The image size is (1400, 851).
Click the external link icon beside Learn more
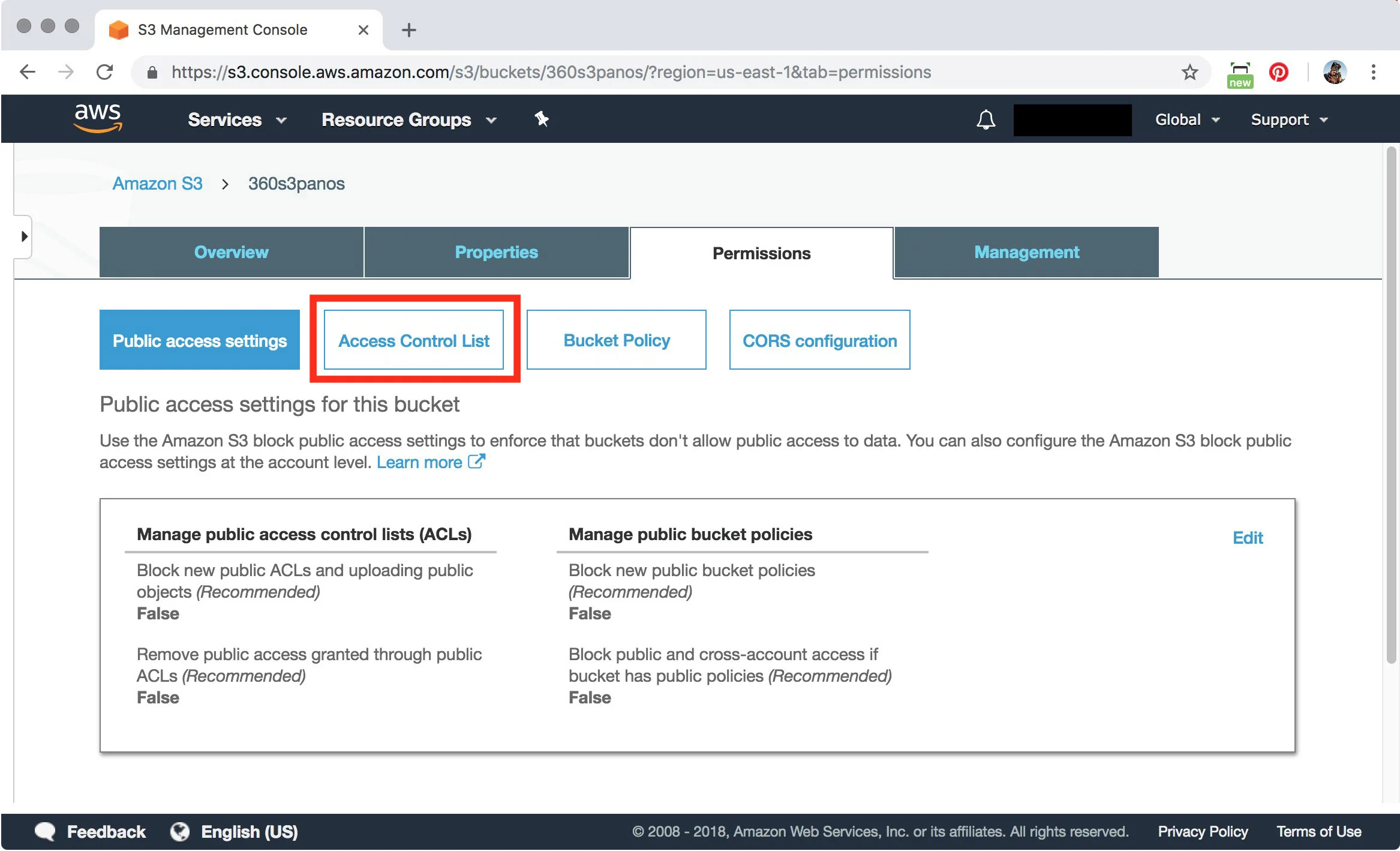476,462
